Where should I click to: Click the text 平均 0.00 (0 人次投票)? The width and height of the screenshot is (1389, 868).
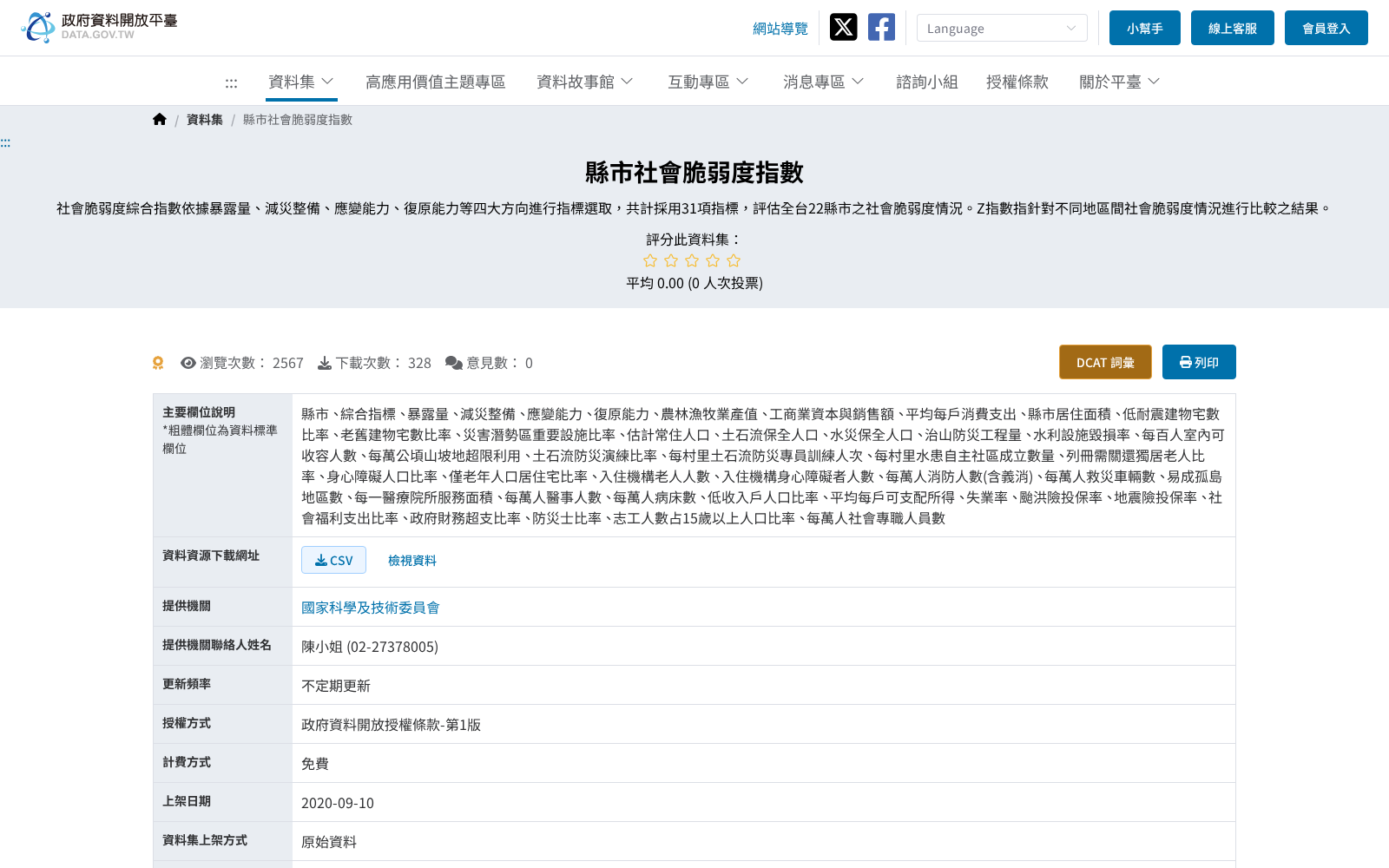coord(694,283)
